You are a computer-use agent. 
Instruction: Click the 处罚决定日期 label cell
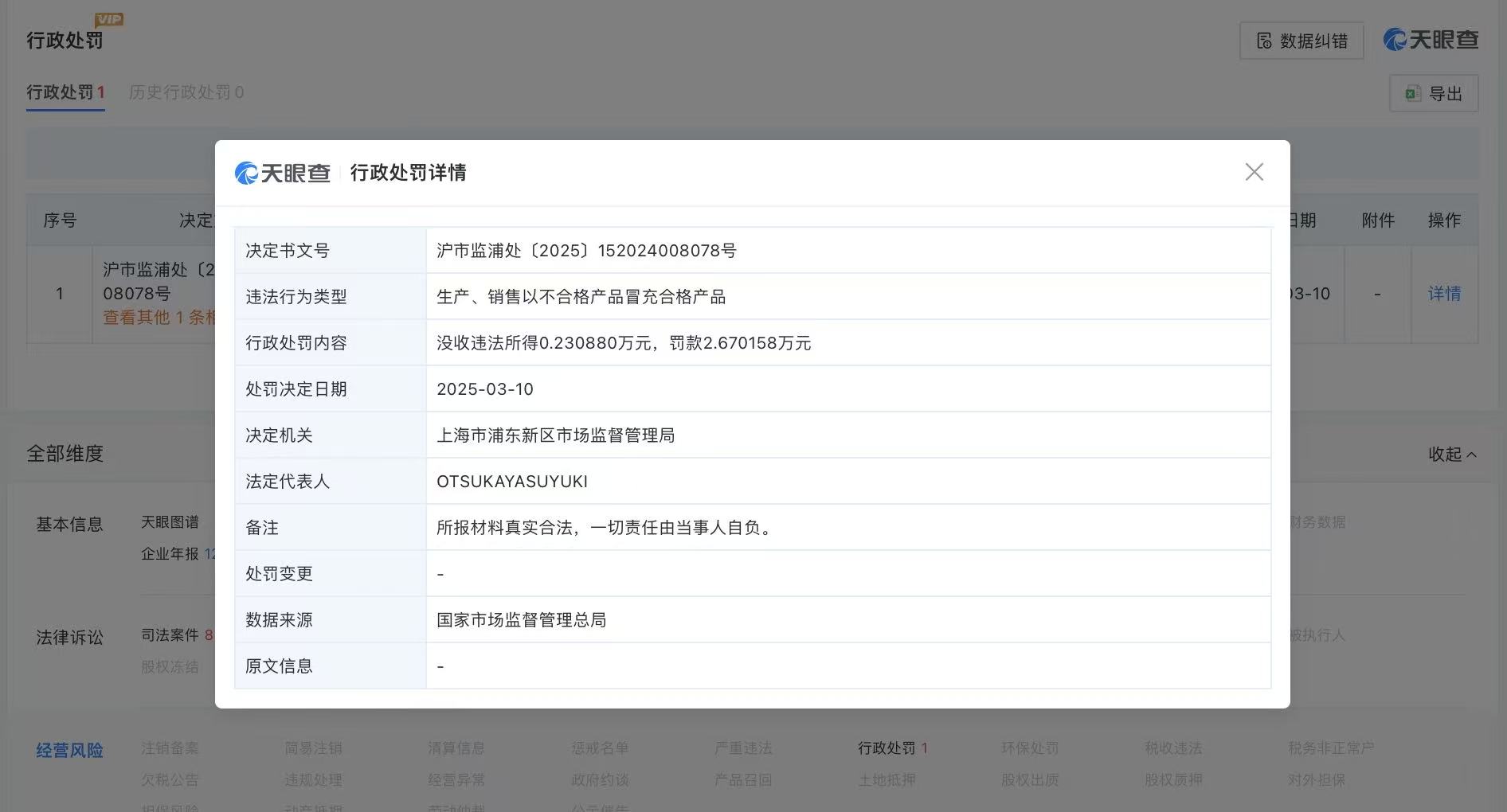pos(331,389)
